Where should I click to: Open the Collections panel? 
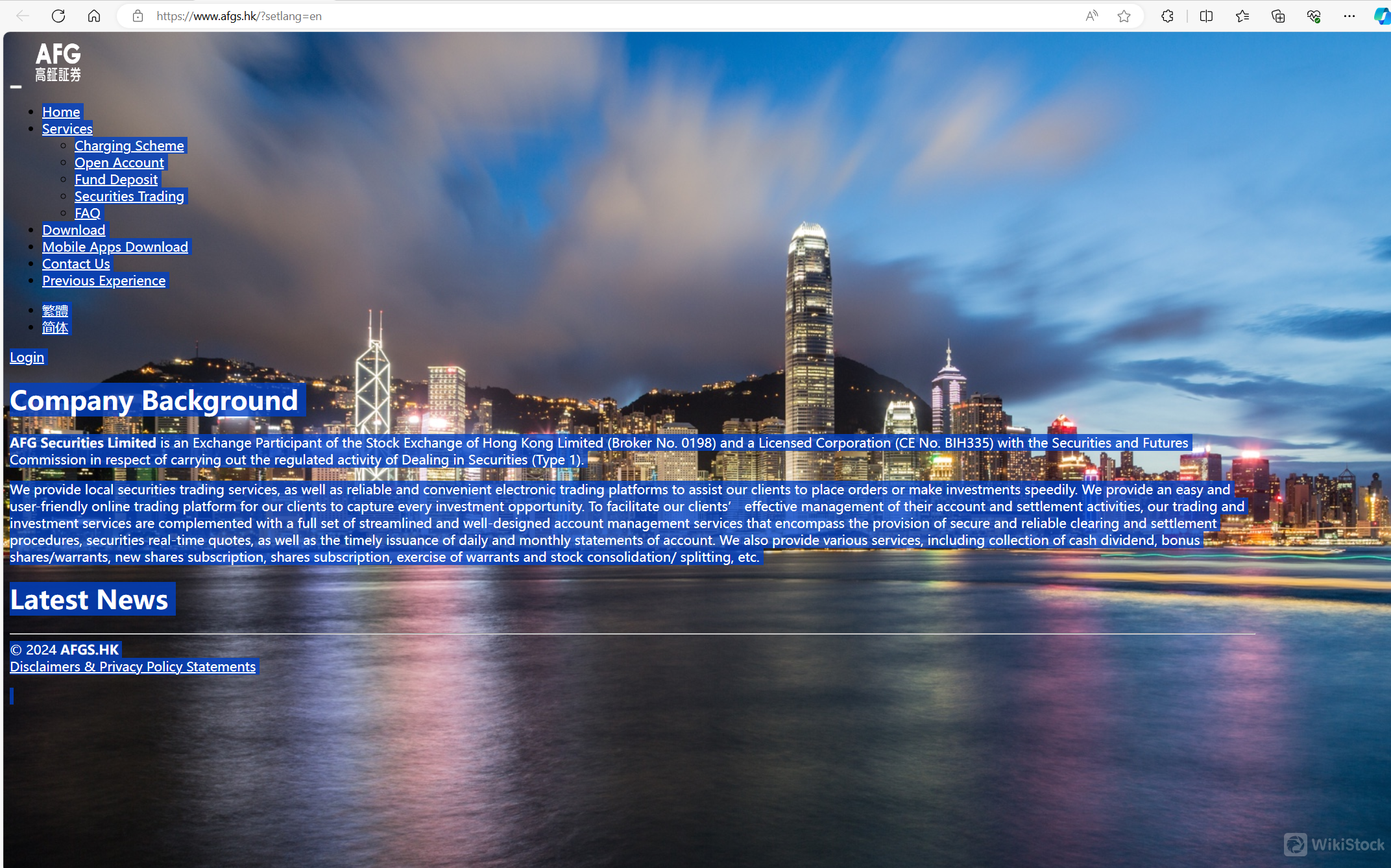(1277, 16)
